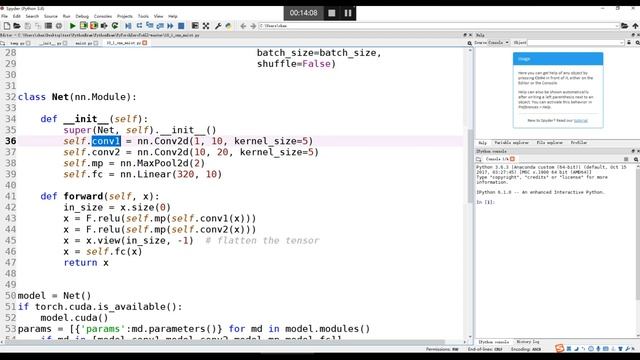Close the active cnn_mnist editor tab

(x=144, y=43)
